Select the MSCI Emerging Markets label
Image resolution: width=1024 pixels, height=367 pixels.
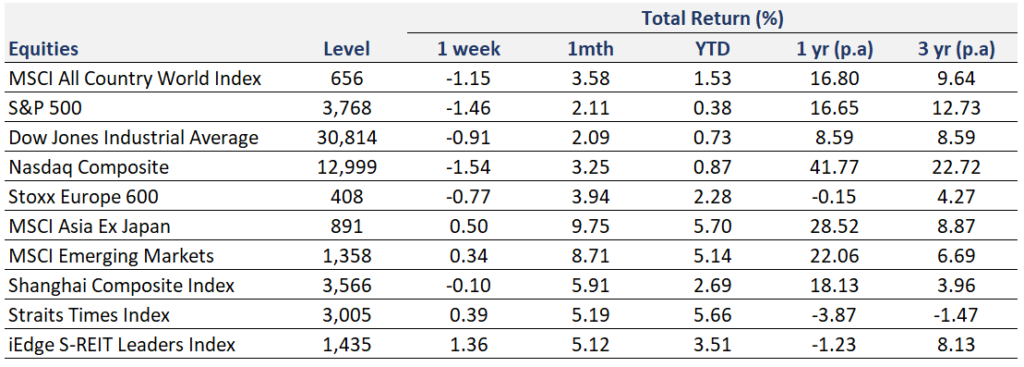click(x=110, y=256)
